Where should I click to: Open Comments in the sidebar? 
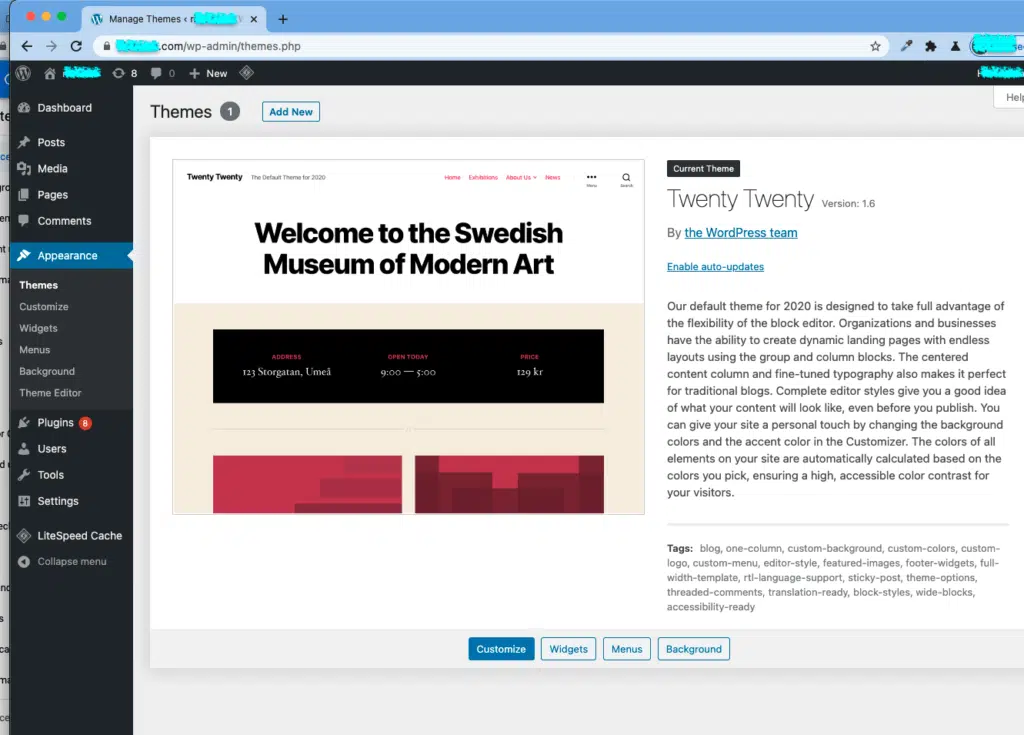(71, 221)
